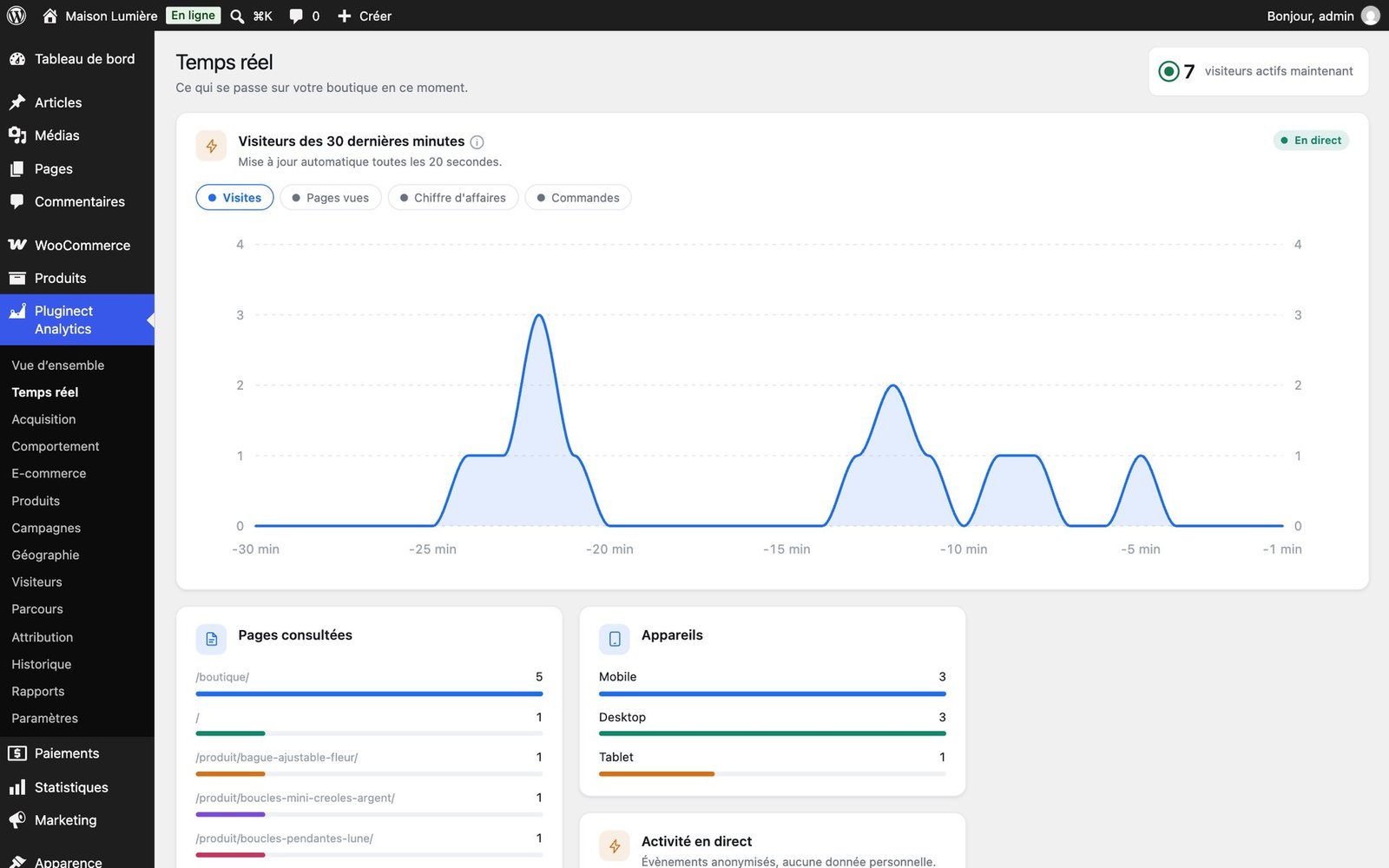Click the Tableau de bord dashboard icon
Image resolution: width=1389 pixels, height=868 pixels.
[17, 59]
